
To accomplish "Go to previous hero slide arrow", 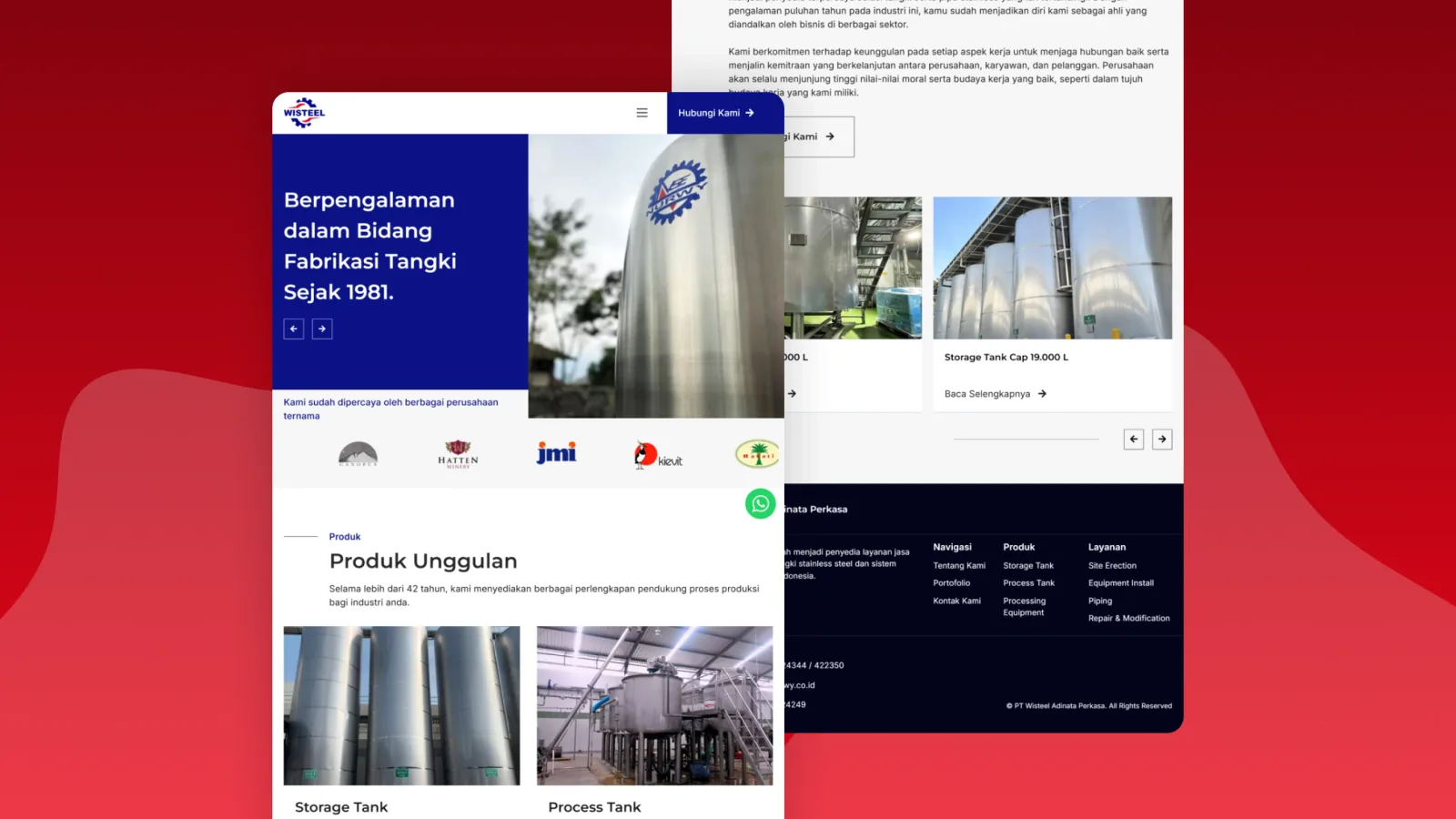I will click(293, 329).
